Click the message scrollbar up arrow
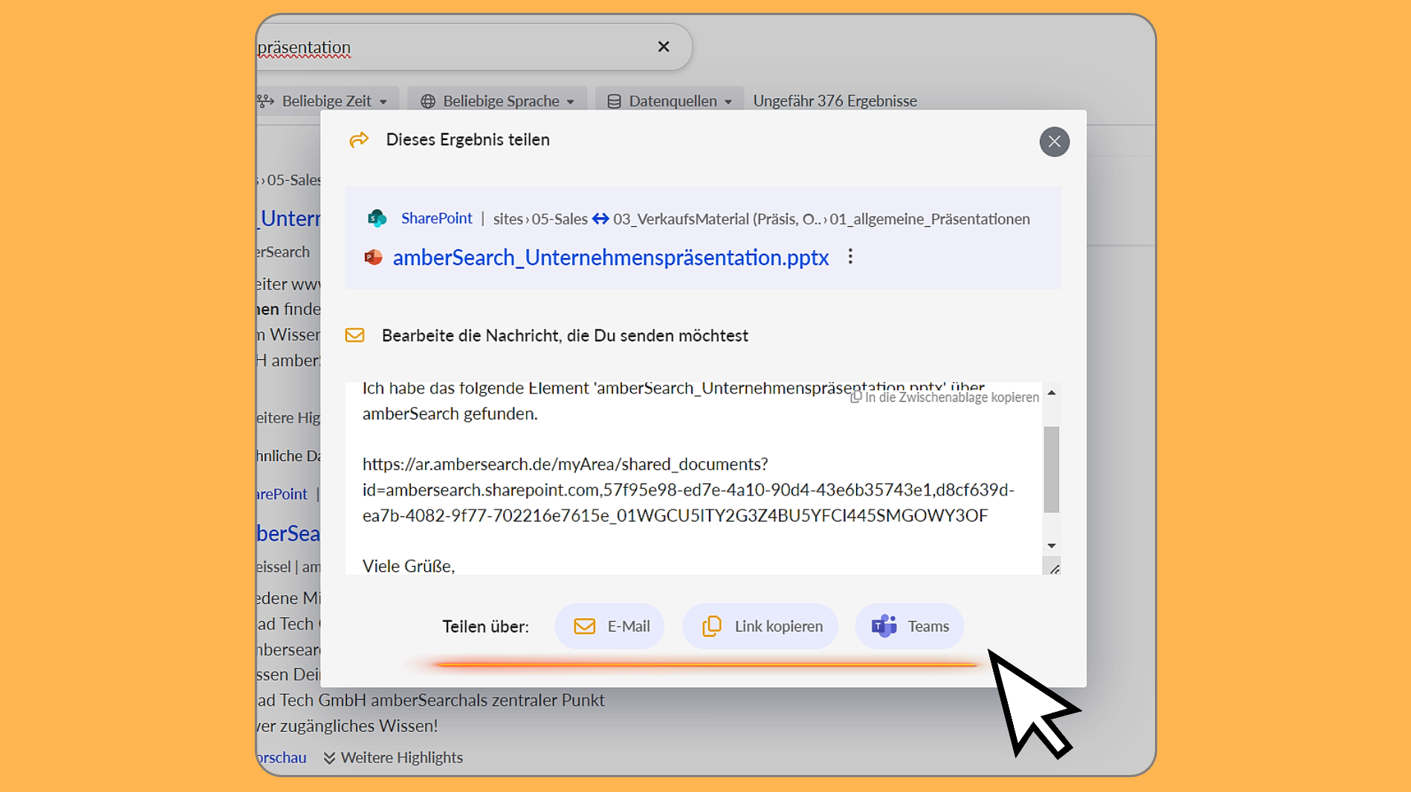This screenshot has width=1411, height=792. click(x=1051, y=393)
